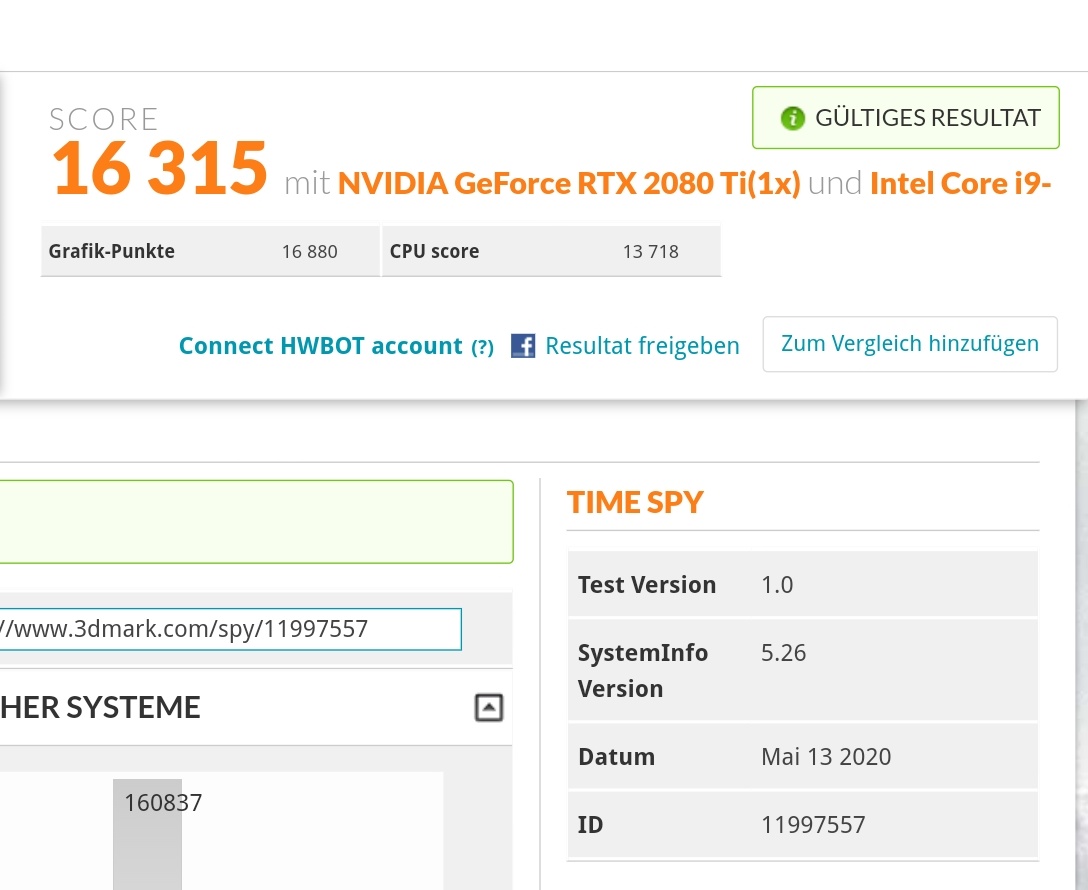This screenshot has width=1088, height=890.
Task: Click the gray chart bar labeled 160837
Action: click(147, 835)
